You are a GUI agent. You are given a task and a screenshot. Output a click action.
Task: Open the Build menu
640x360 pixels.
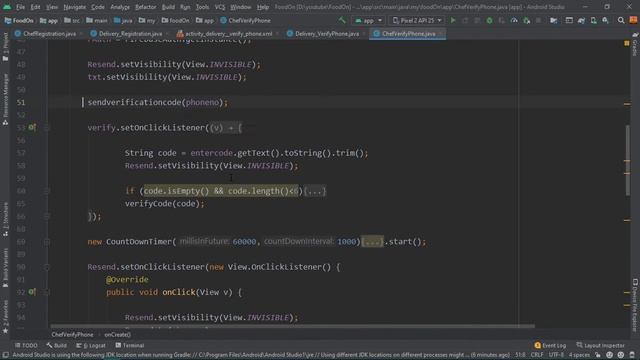click(x=168, y=7)
